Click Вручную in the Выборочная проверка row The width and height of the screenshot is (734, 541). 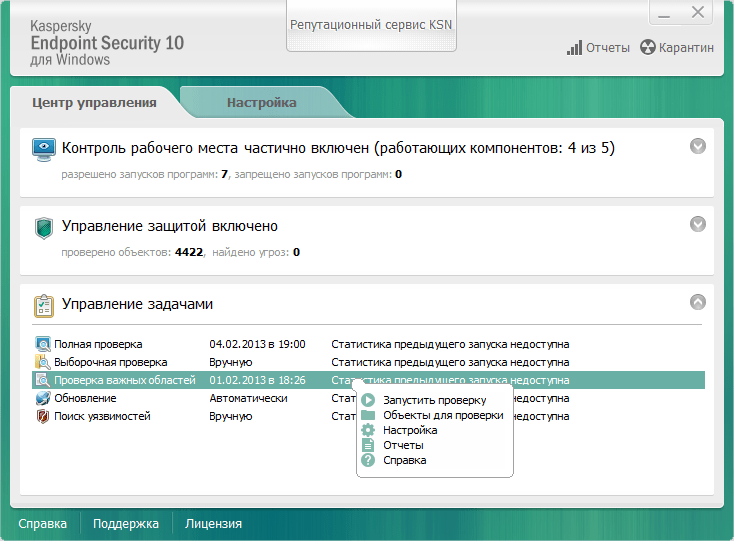231,362
